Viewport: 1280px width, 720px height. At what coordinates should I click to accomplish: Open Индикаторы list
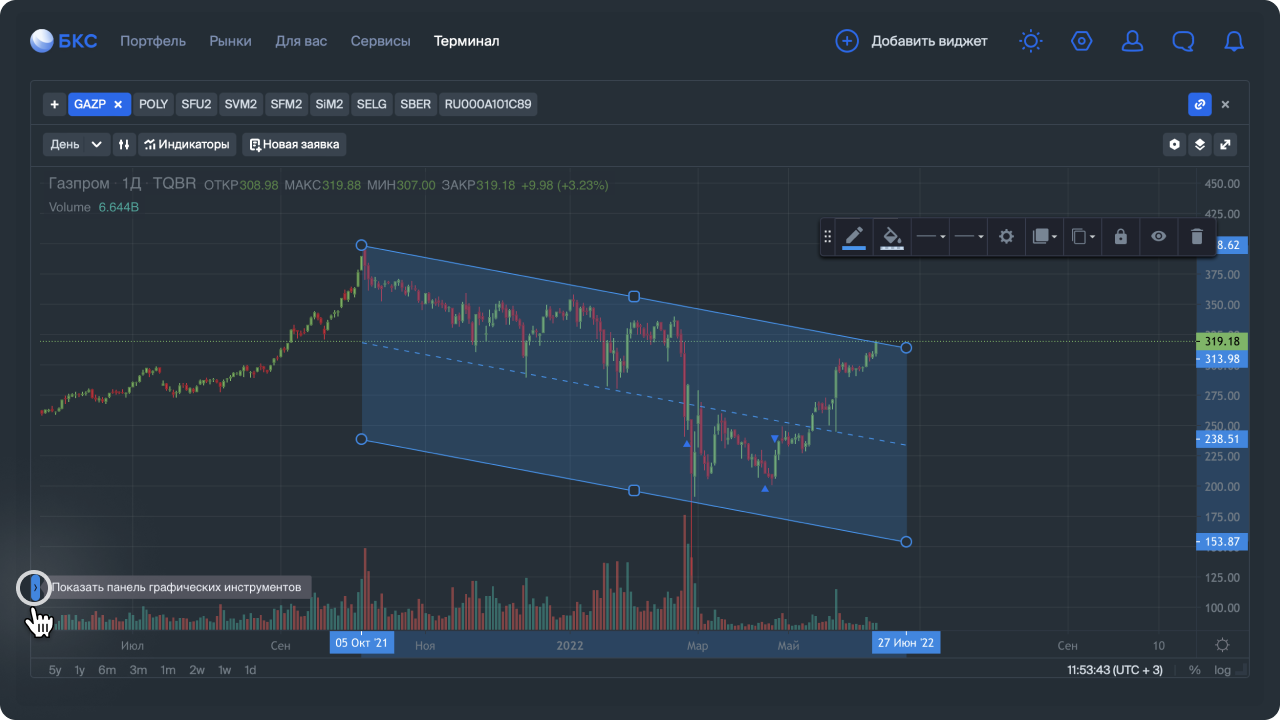pyautogui.click(x=187, y=144)
